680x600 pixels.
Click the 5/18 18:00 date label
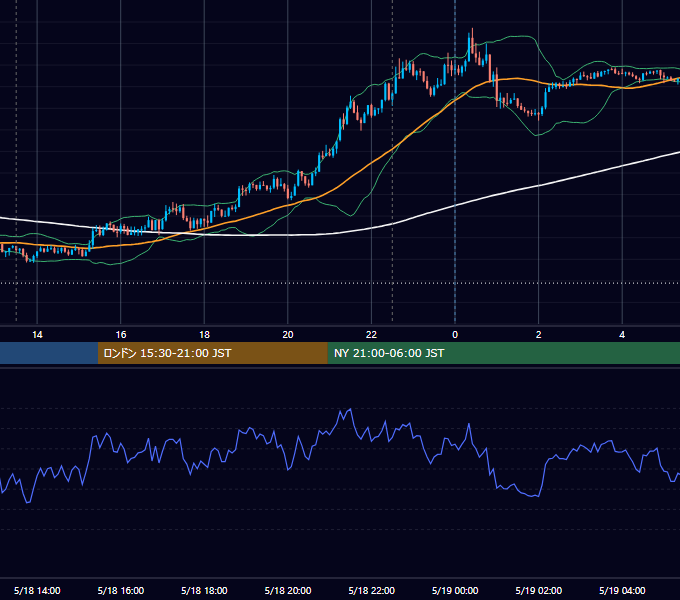pyautogui.click(x=204, y=590)
